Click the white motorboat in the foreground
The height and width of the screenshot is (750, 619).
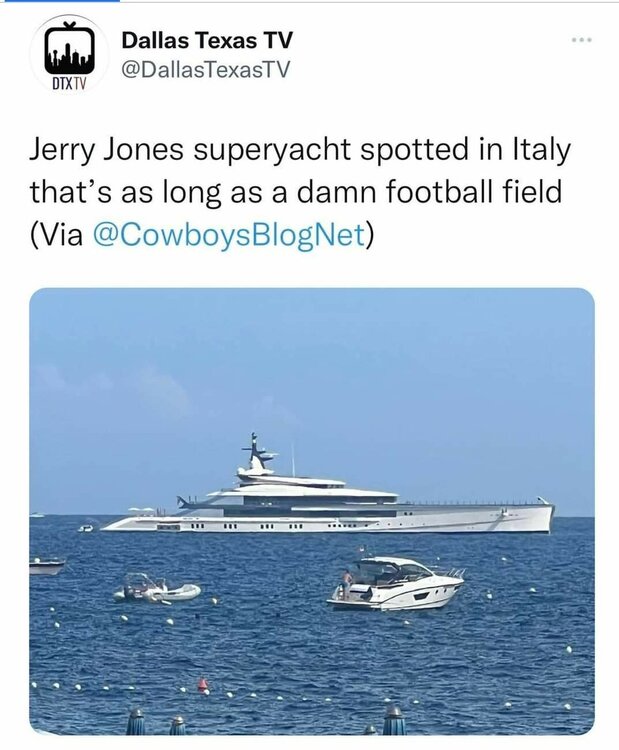click(x=395, y=585)
